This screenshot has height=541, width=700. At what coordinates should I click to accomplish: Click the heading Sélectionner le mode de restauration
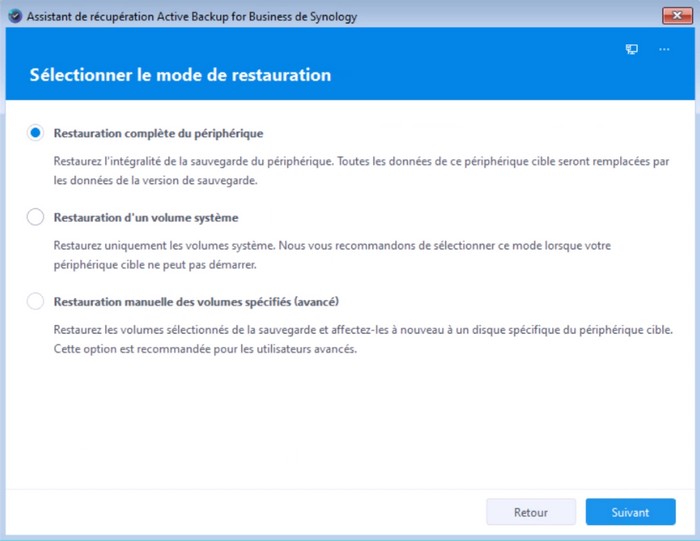click(x=180, y=75)
